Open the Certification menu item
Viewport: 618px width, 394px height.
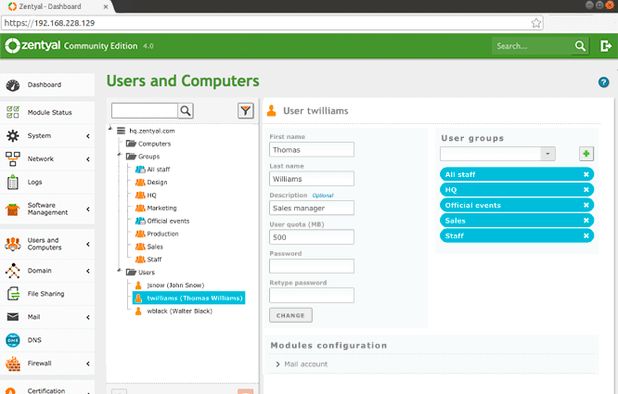47,388
